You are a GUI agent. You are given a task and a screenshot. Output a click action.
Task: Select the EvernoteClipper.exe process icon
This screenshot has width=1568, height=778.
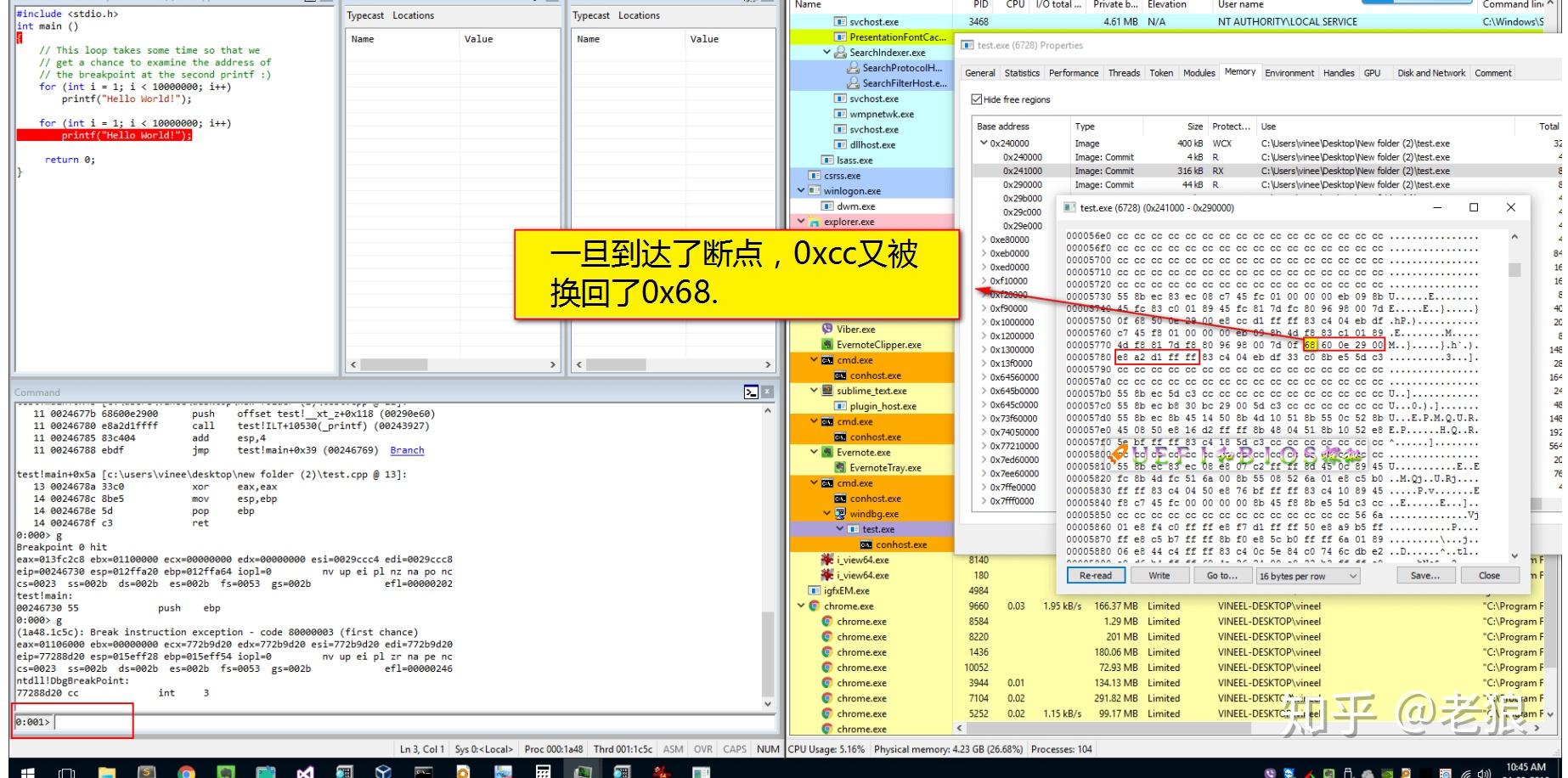click(827, 344)
